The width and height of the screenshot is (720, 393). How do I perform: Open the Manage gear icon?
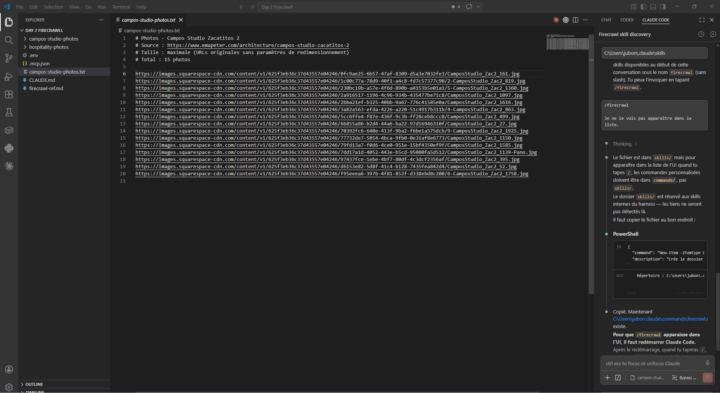(9, 387)
